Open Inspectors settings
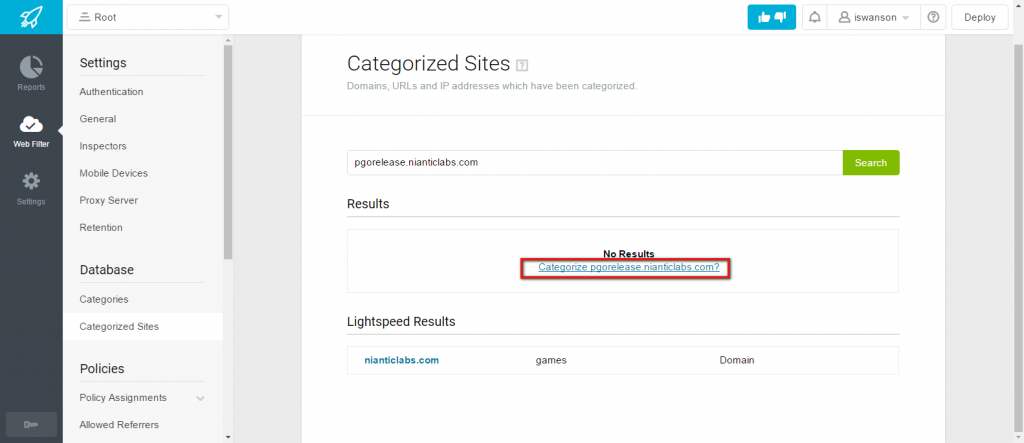The height and width of the screenshot is (443, 1024). pyautogui.click(x=103, y=146)
